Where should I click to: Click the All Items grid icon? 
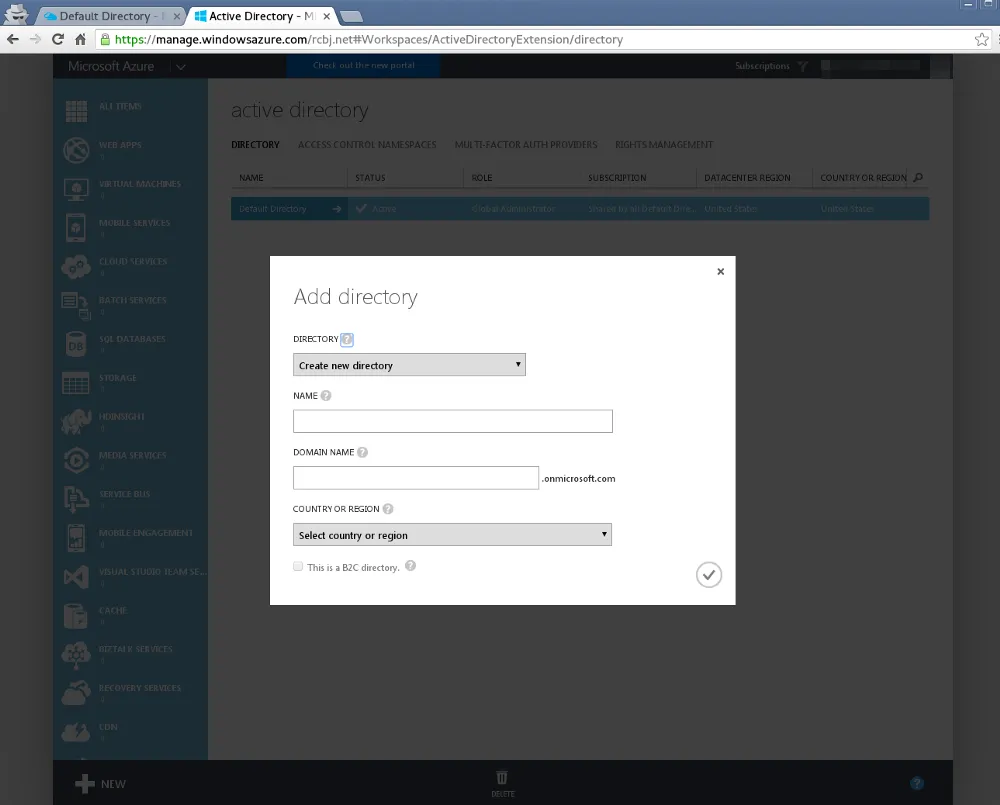77,111
